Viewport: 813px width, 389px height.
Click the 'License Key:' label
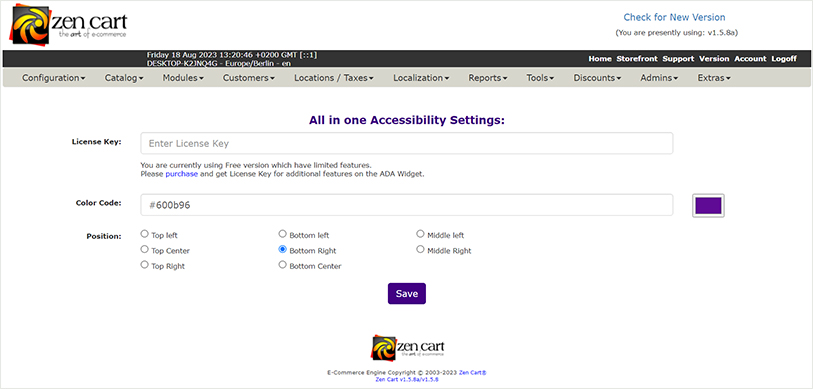[96, 141]
